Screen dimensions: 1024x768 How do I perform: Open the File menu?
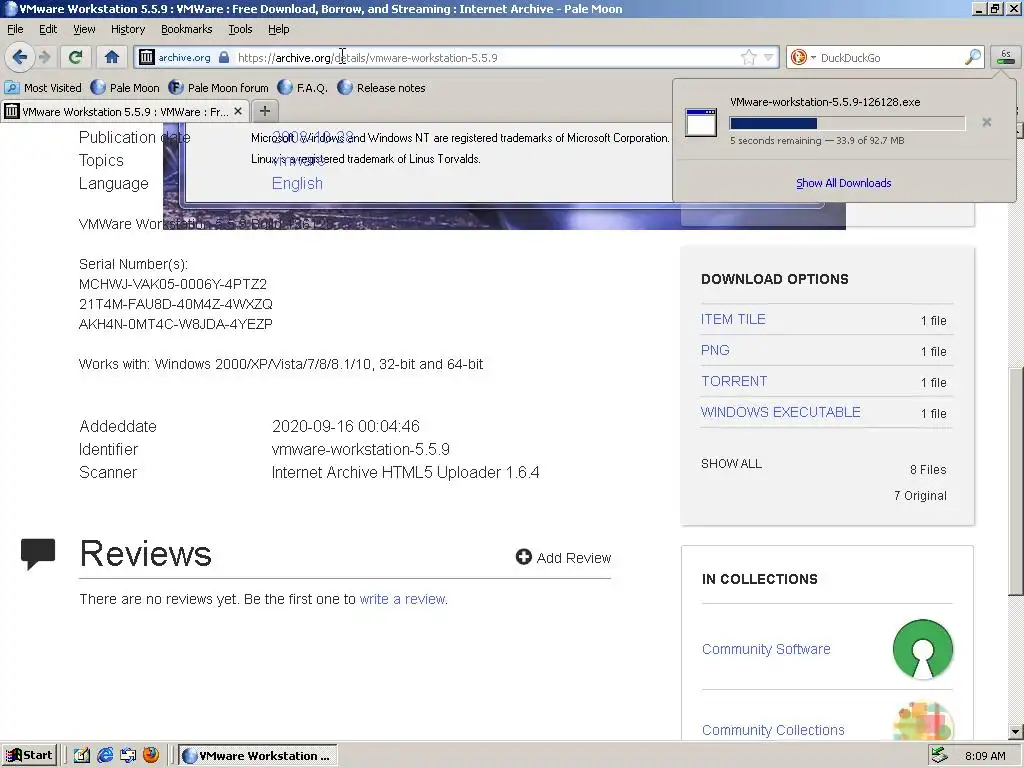(x=15, y=29)
